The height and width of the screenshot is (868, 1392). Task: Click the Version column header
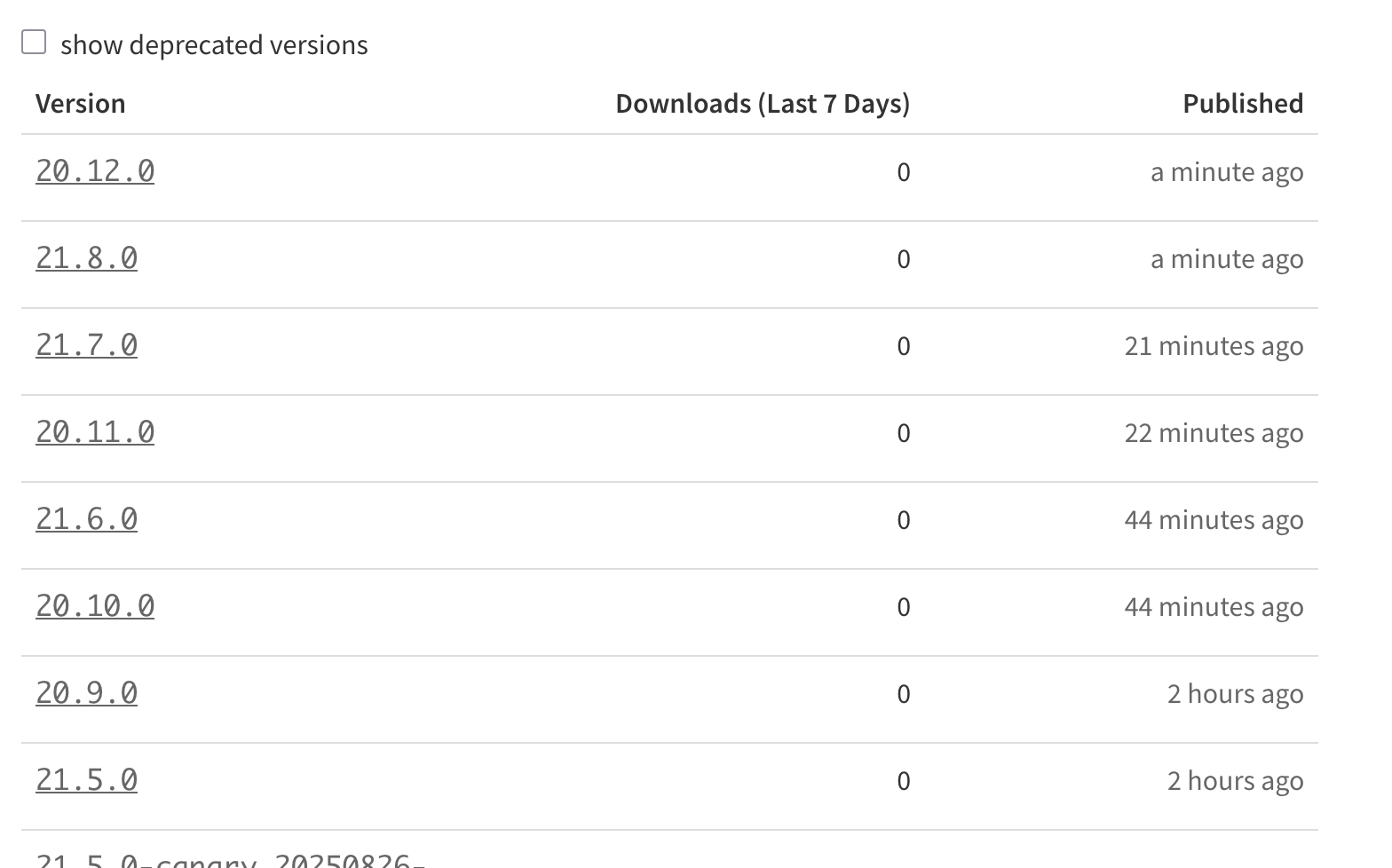click(x=80, y=104)
